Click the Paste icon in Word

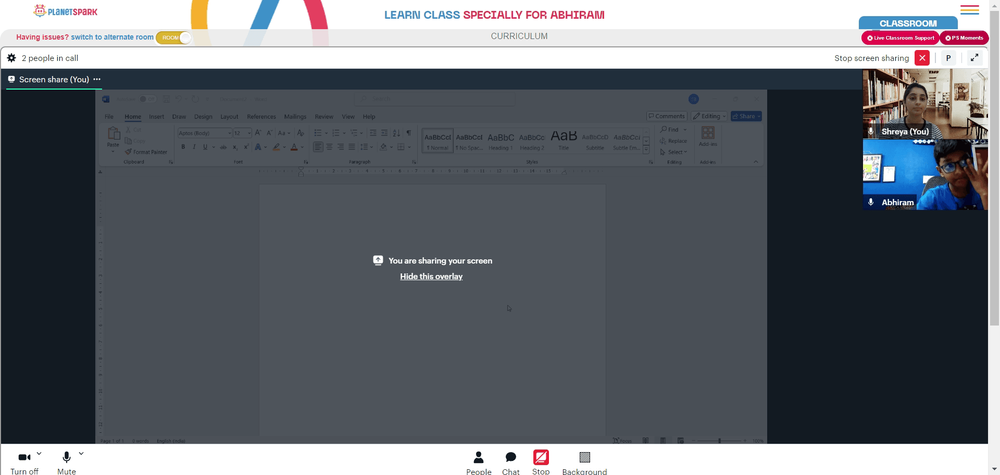coord(114,133)
